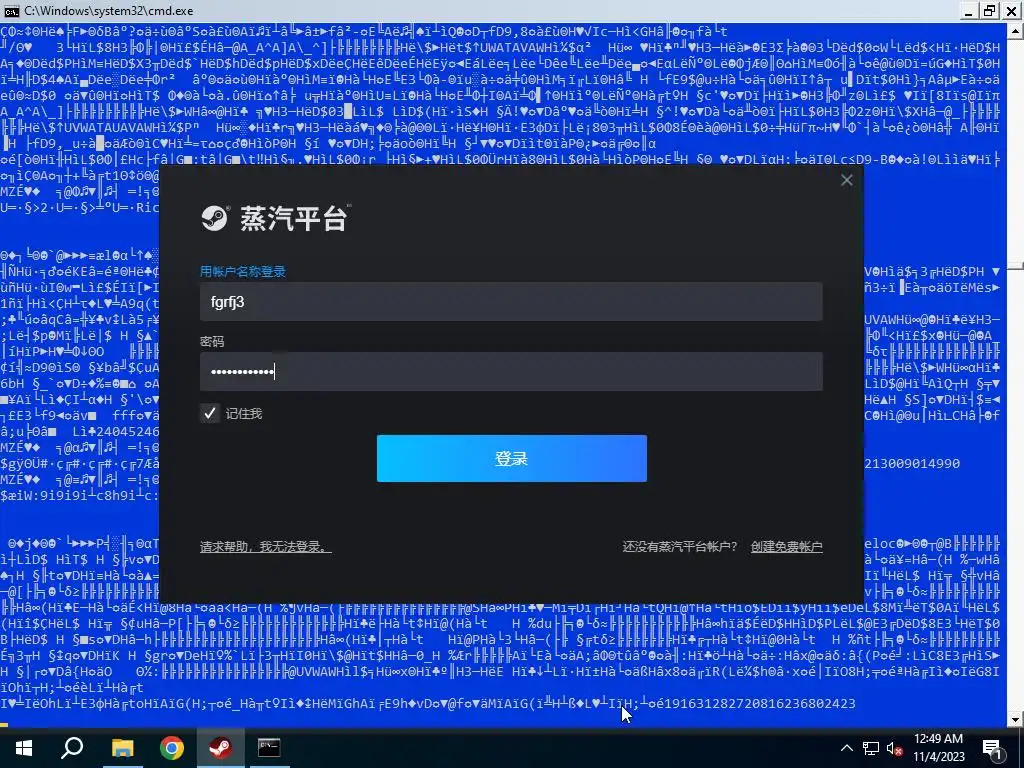Show hidden tray icons chevron

coord(846,748)
